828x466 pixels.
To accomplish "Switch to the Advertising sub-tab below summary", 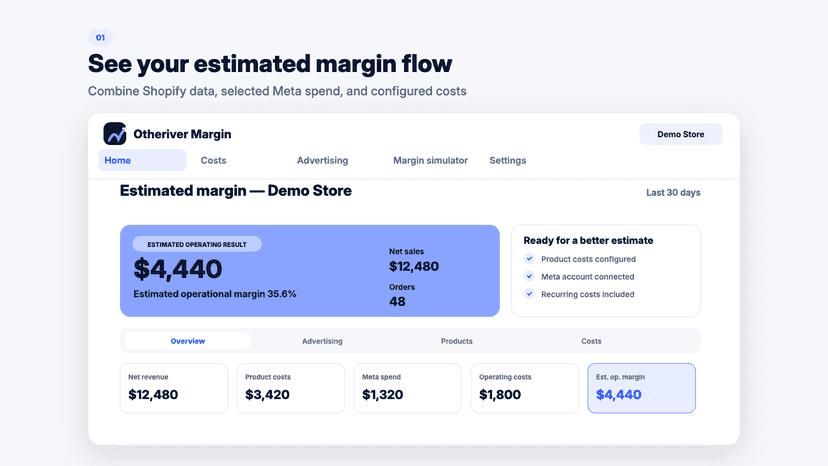I will [x=322, y=341].
